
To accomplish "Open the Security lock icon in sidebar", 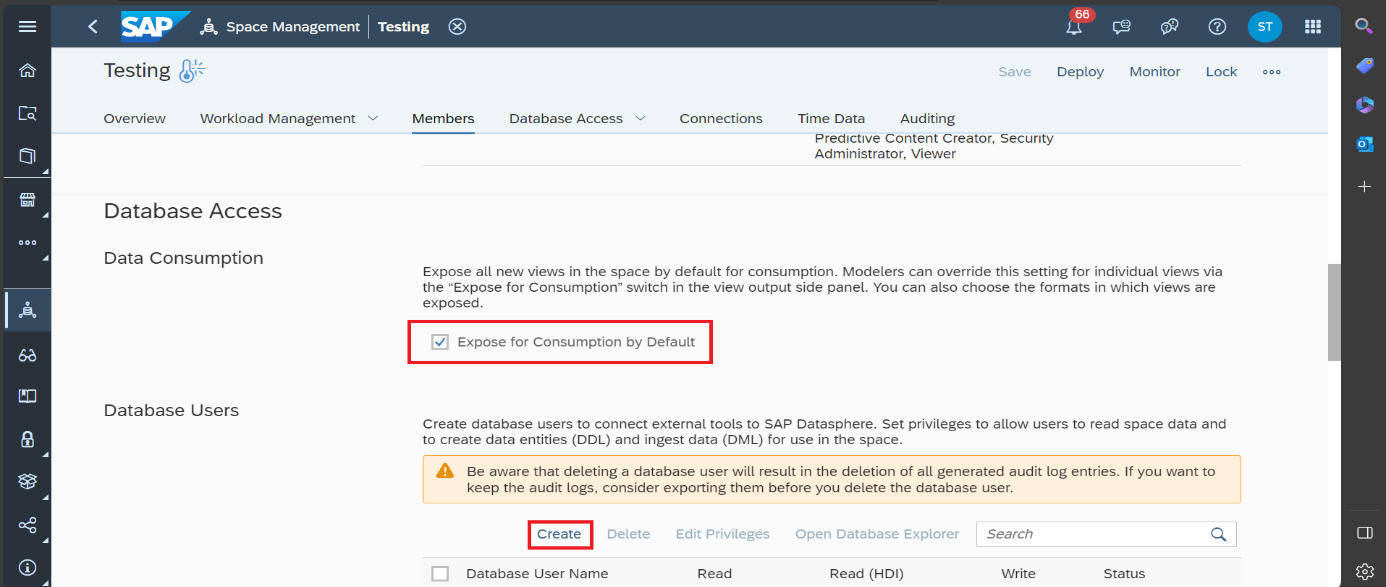I will click(27, 439).
